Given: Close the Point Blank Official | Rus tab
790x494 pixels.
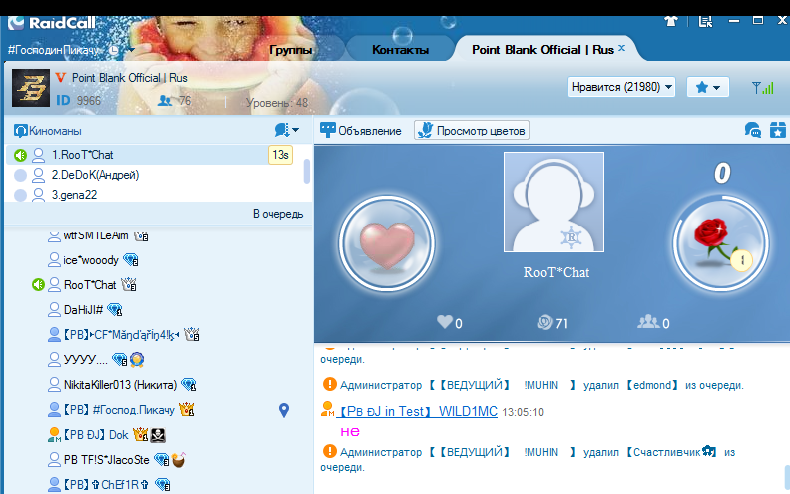Looking at the screenshot, I should pos(621,48).
